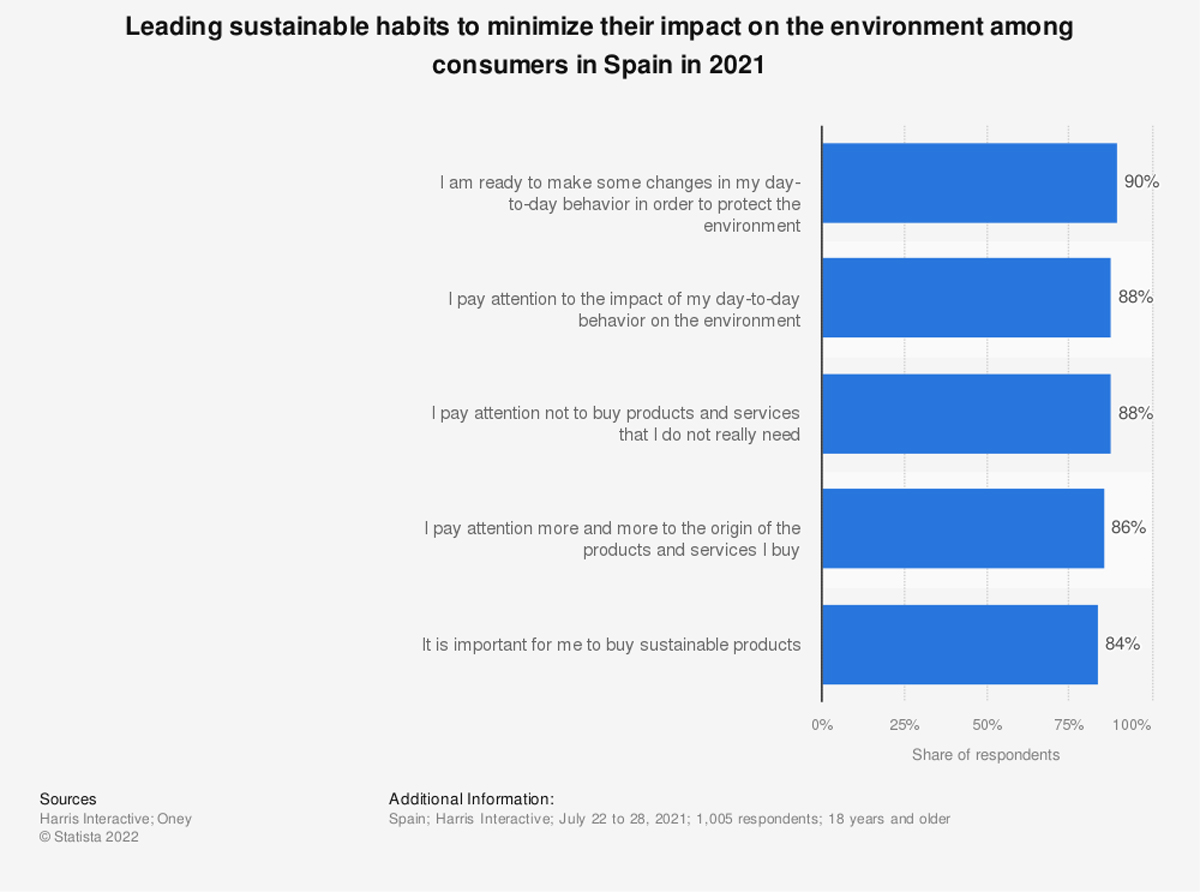Open the 'Harris Interactive; Oney' source text
Image resolution: width=1200 pixels, height=892 pixels.
pyautogui.click(x=115, y=819)
